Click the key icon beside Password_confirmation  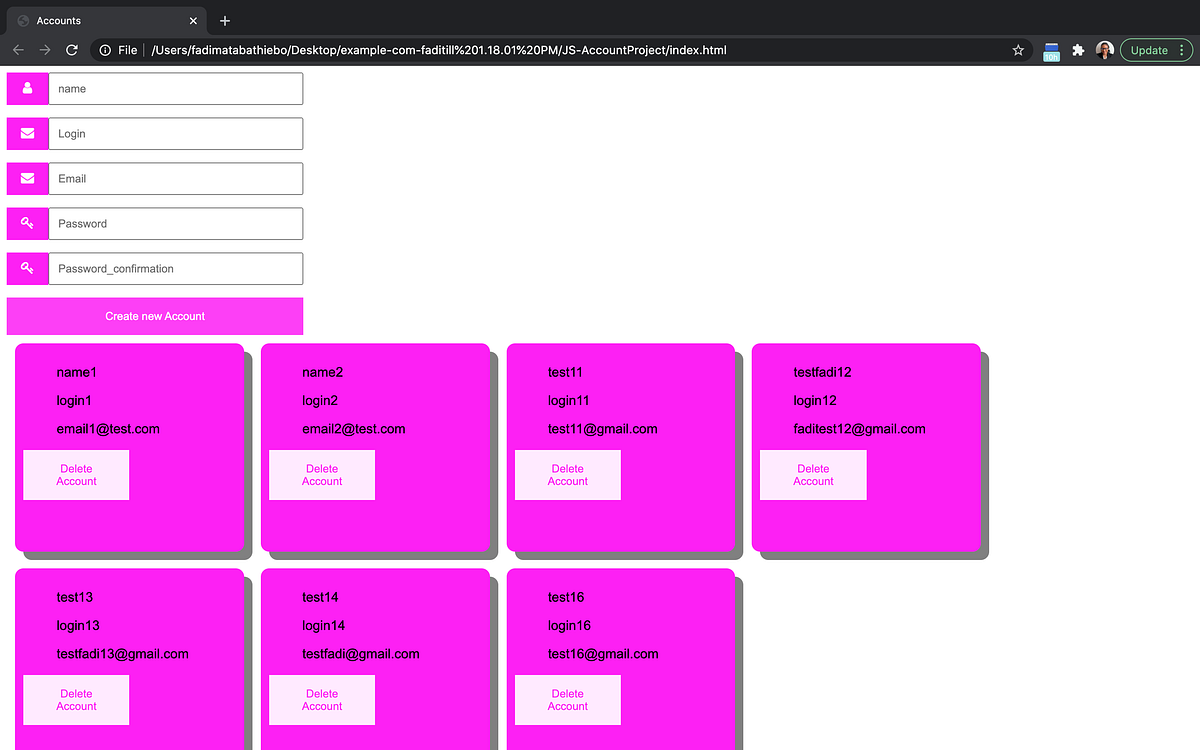tap(27, 268)
